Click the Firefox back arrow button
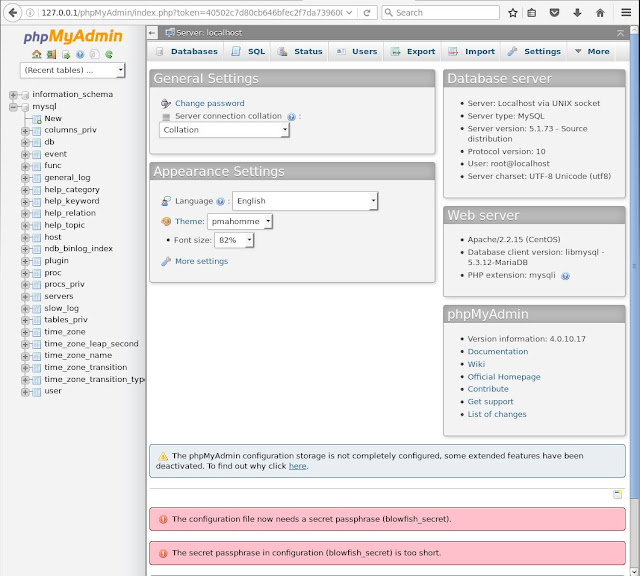Screen dimensions: 640x576 13,13
